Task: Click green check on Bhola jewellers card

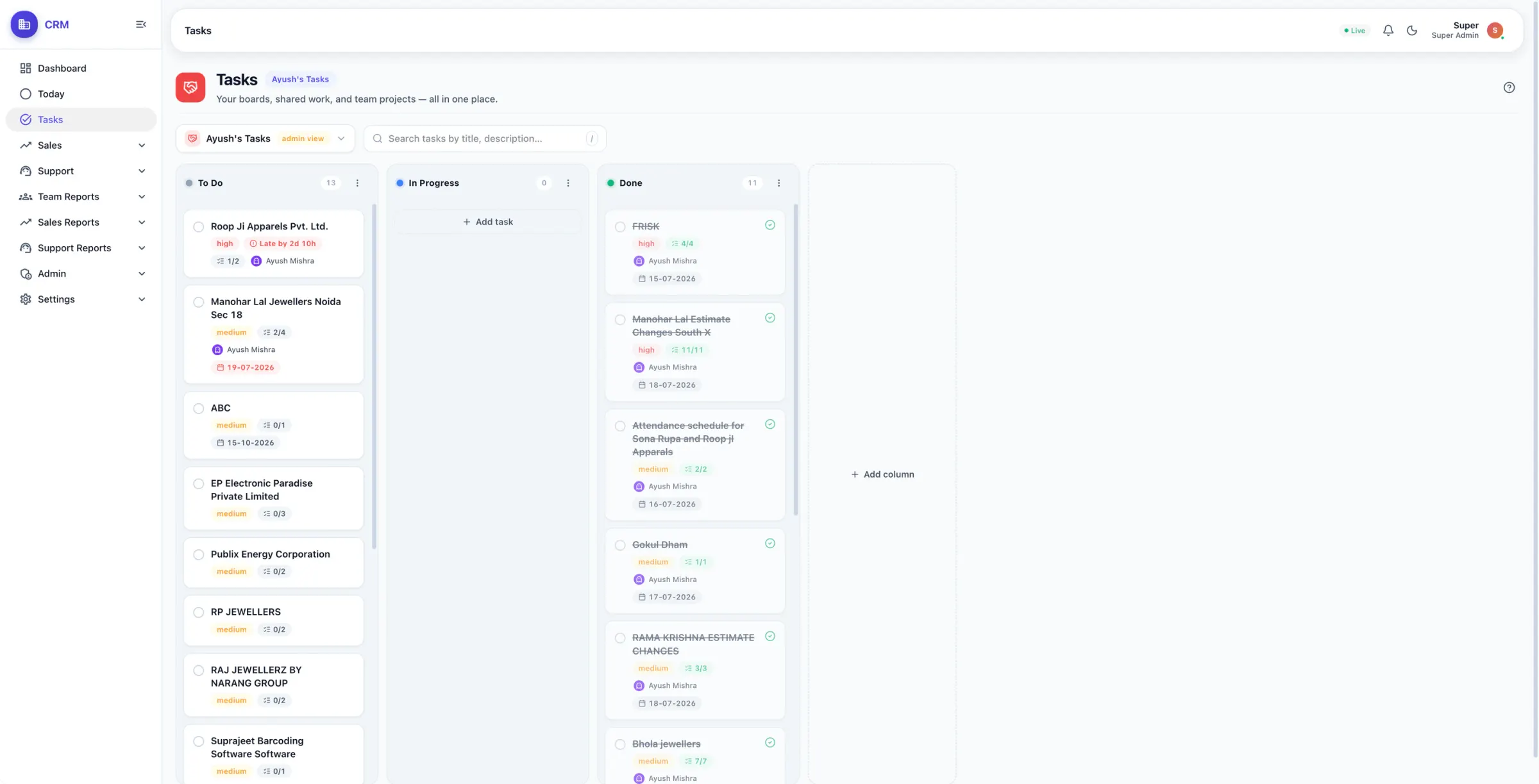Action: point(770,742)
